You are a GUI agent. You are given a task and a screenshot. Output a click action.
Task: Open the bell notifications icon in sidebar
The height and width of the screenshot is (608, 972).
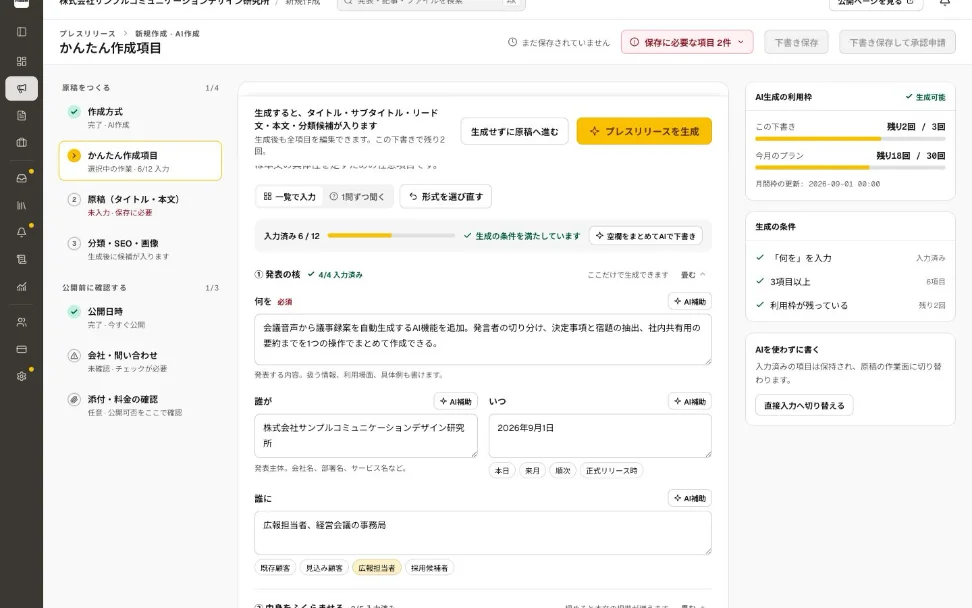point(21,232)
